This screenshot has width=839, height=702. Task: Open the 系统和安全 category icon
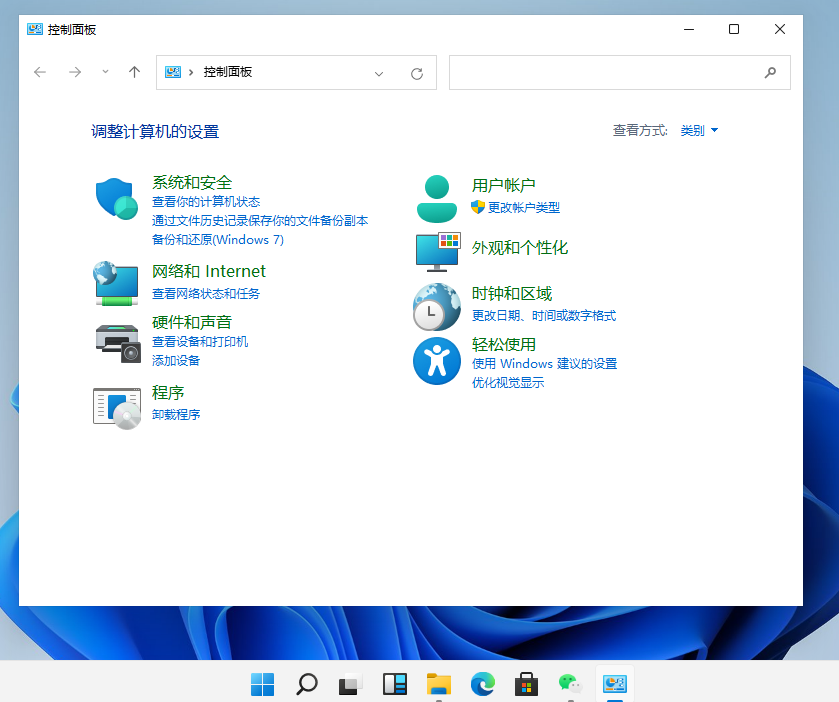coord(117,200)
